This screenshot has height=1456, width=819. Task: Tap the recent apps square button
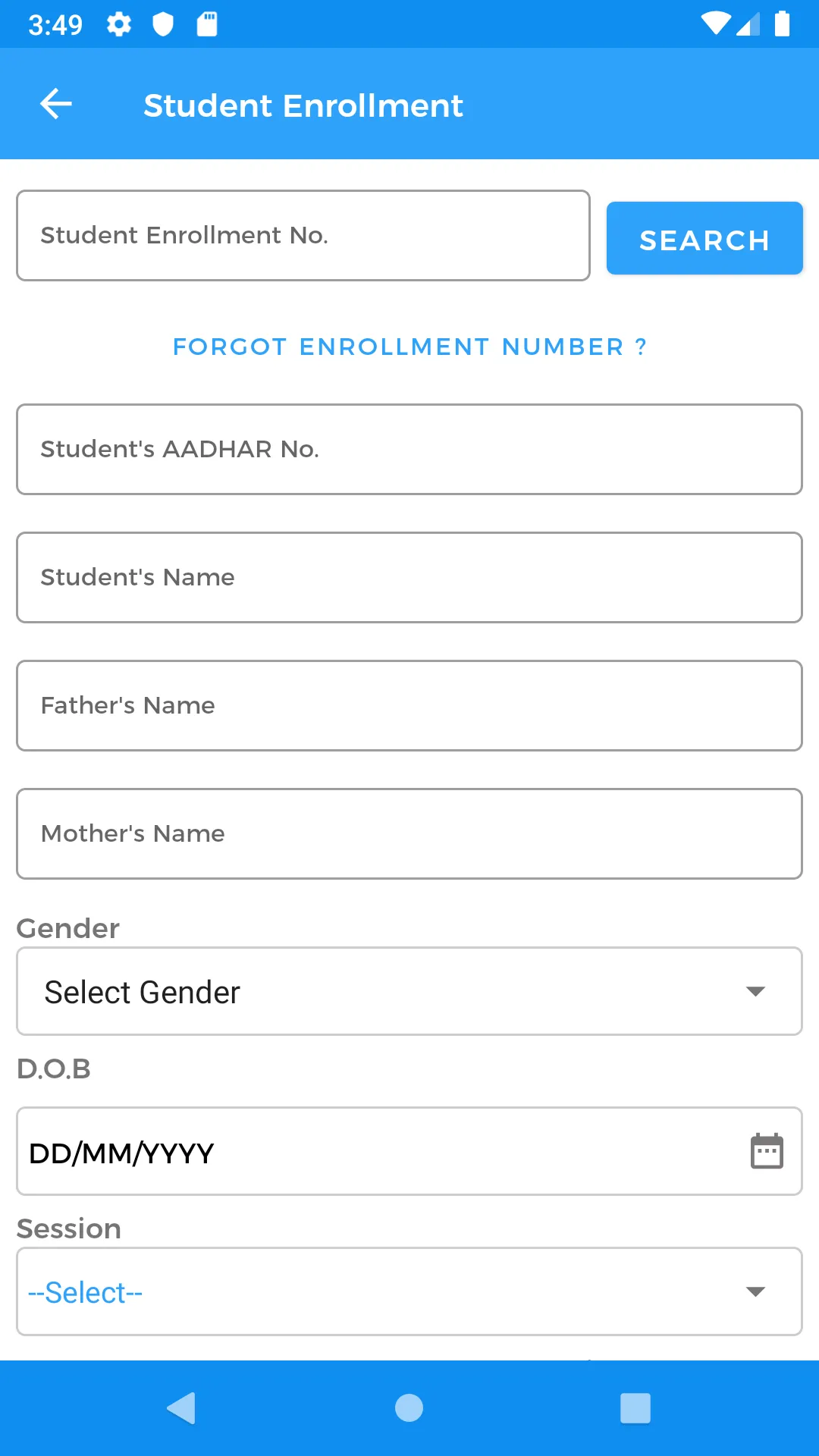point(635,1408)
